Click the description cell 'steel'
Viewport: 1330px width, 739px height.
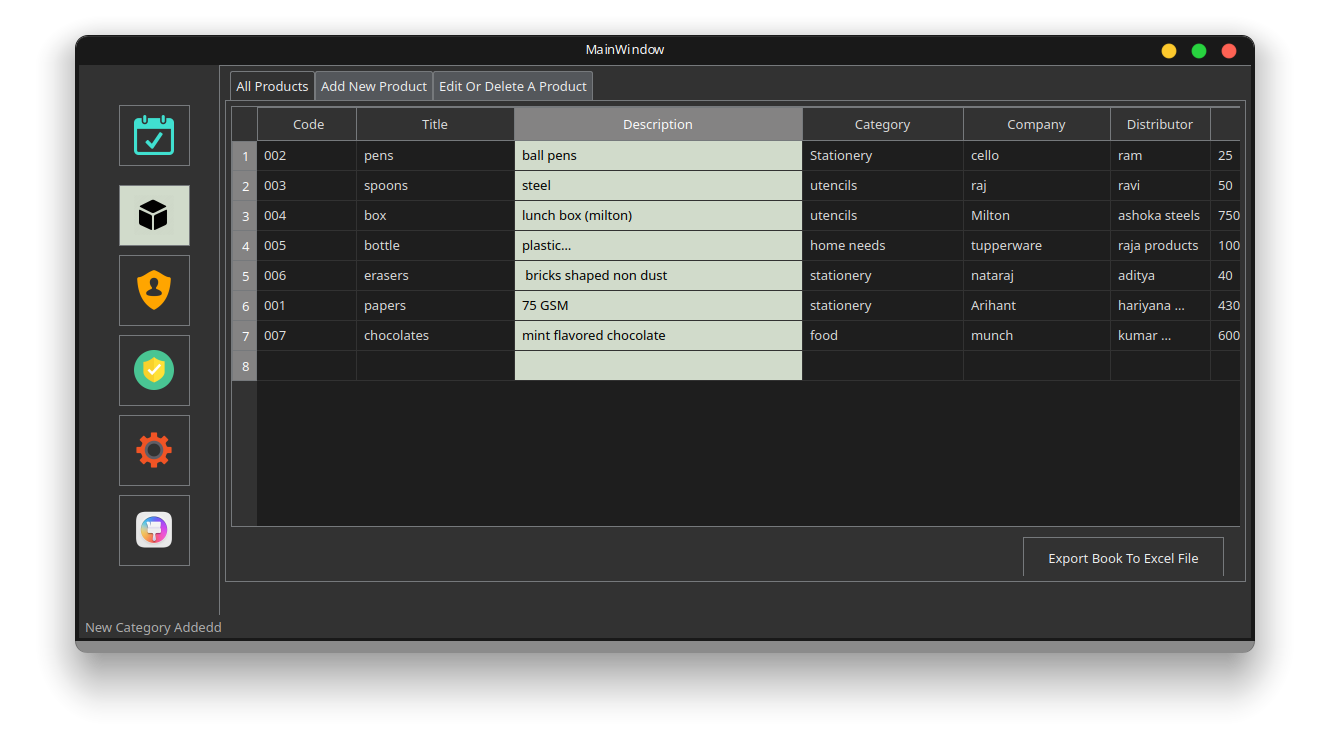659,186
